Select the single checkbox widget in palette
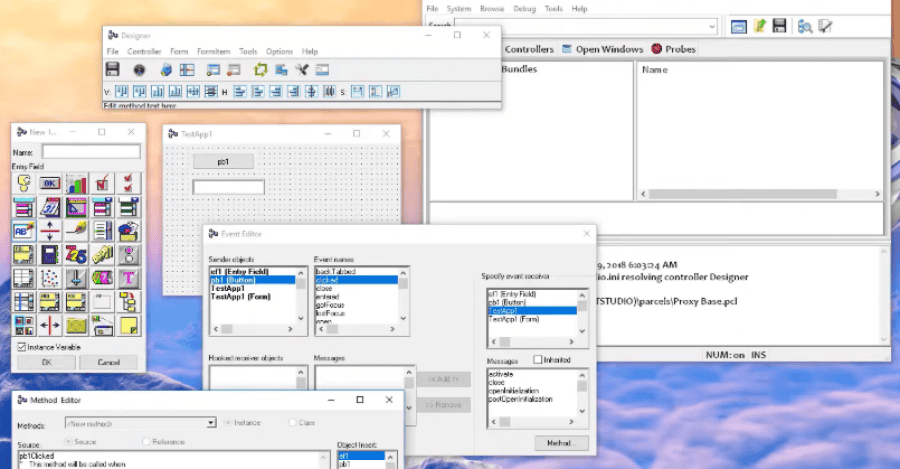Image resolution: width=900 pixels, height=469 pixels. [102, 184]
